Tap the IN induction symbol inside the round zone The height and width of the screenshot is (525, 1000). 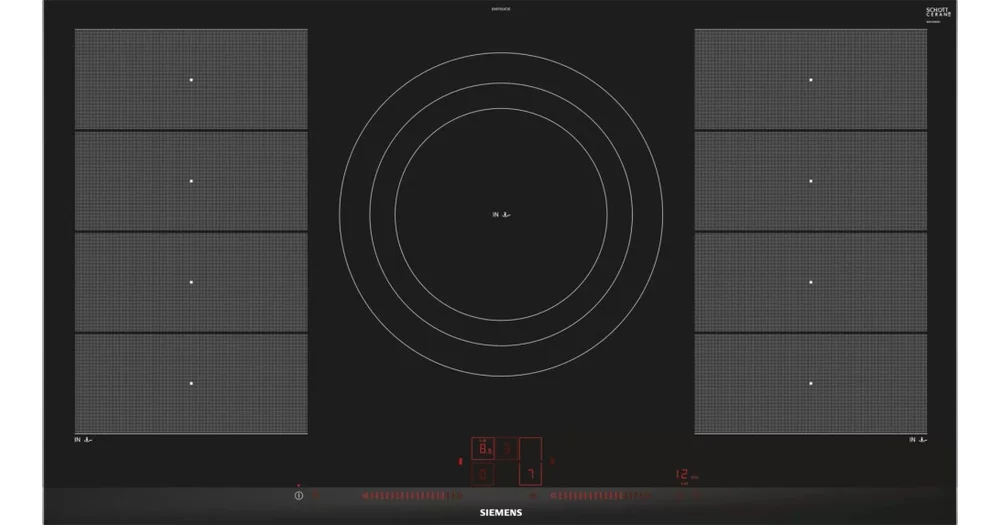coord(501,214)
